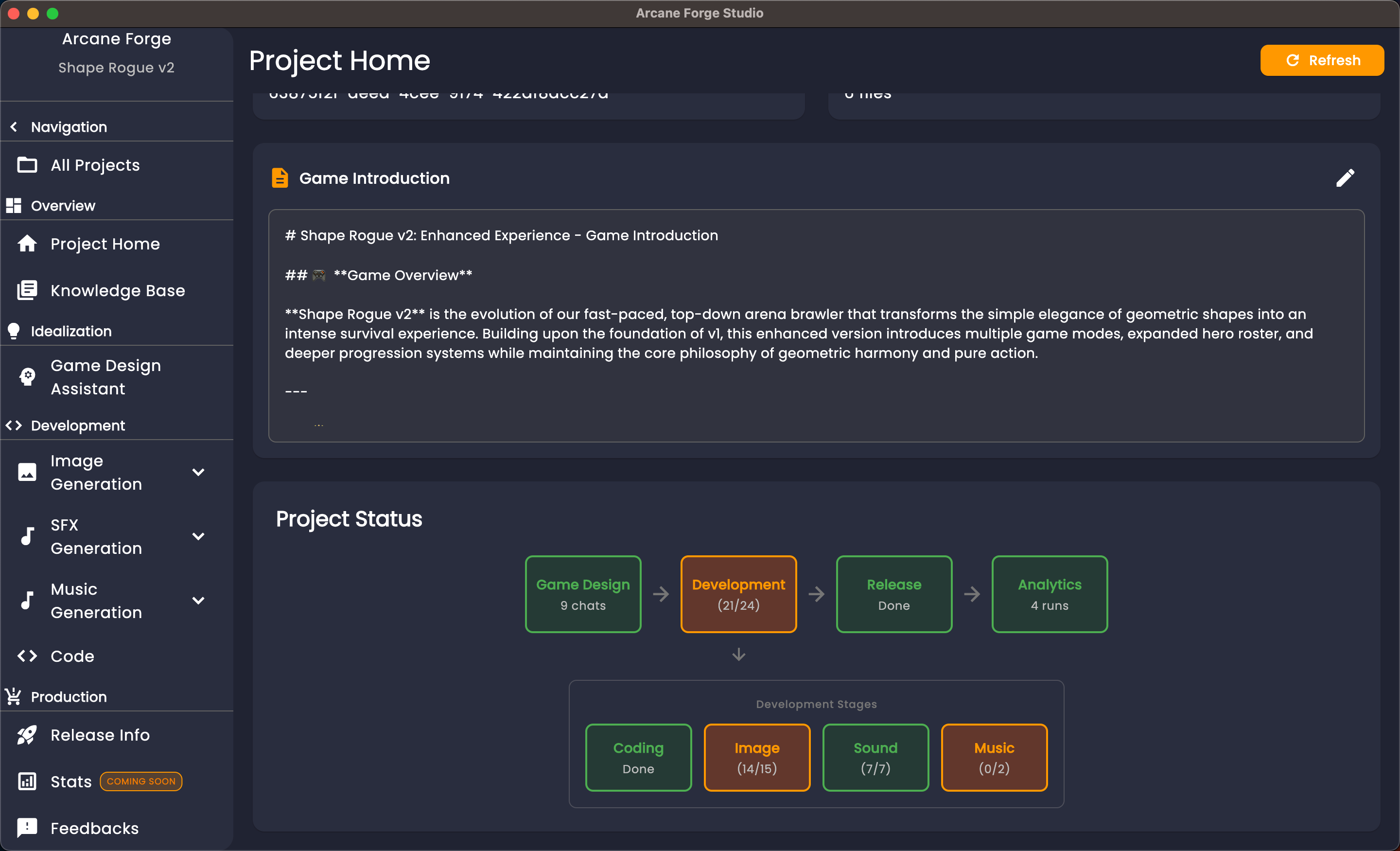Go to All Projects in navigation
1400x851 pixels.
(95, 165)
